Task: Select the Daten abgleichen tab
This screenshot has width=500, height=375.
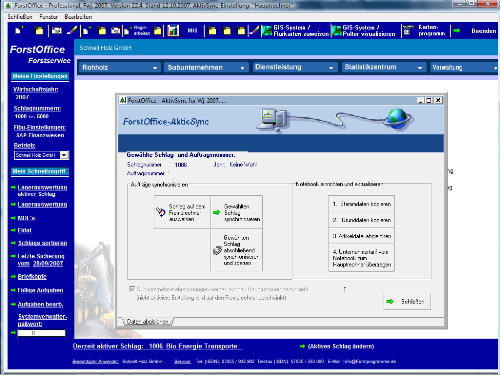Action: 148,321
